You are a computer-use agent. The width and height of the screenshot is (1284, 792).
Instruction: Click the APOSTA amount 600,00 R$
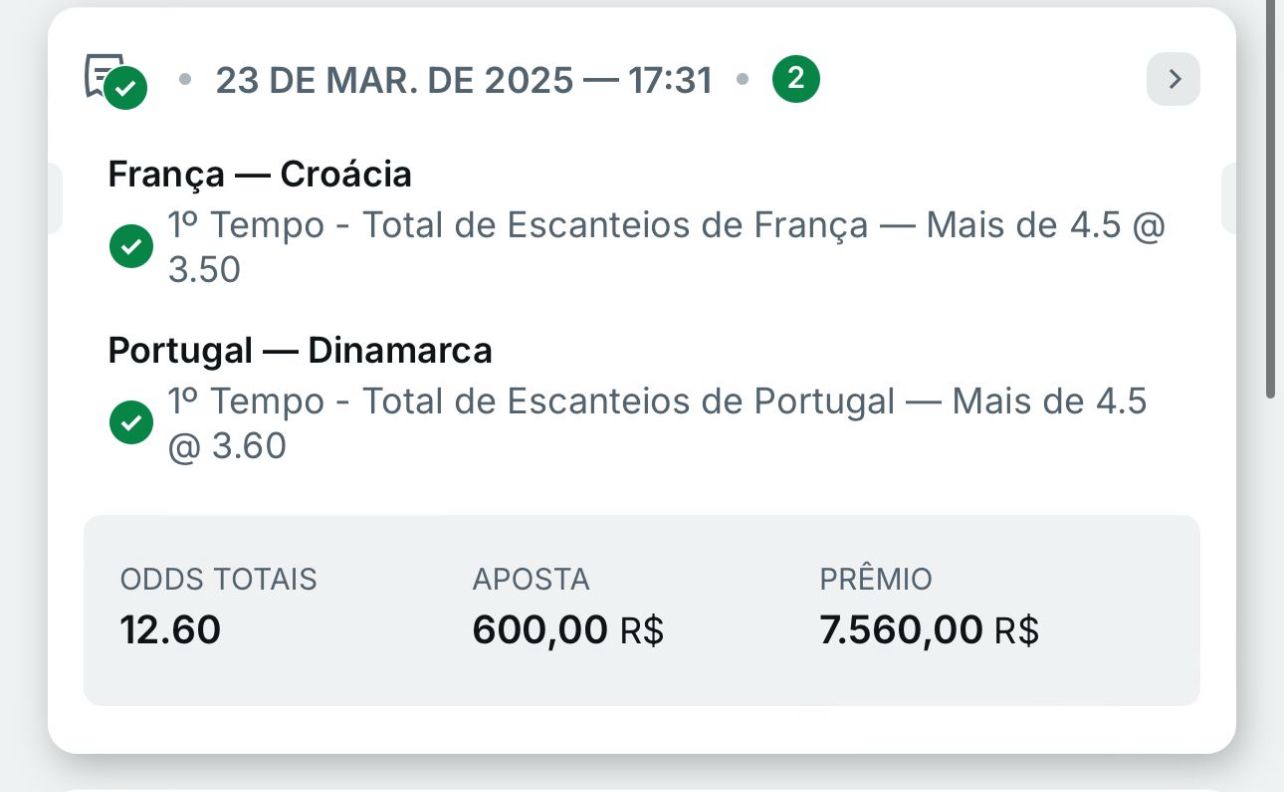tap(567, 629)
